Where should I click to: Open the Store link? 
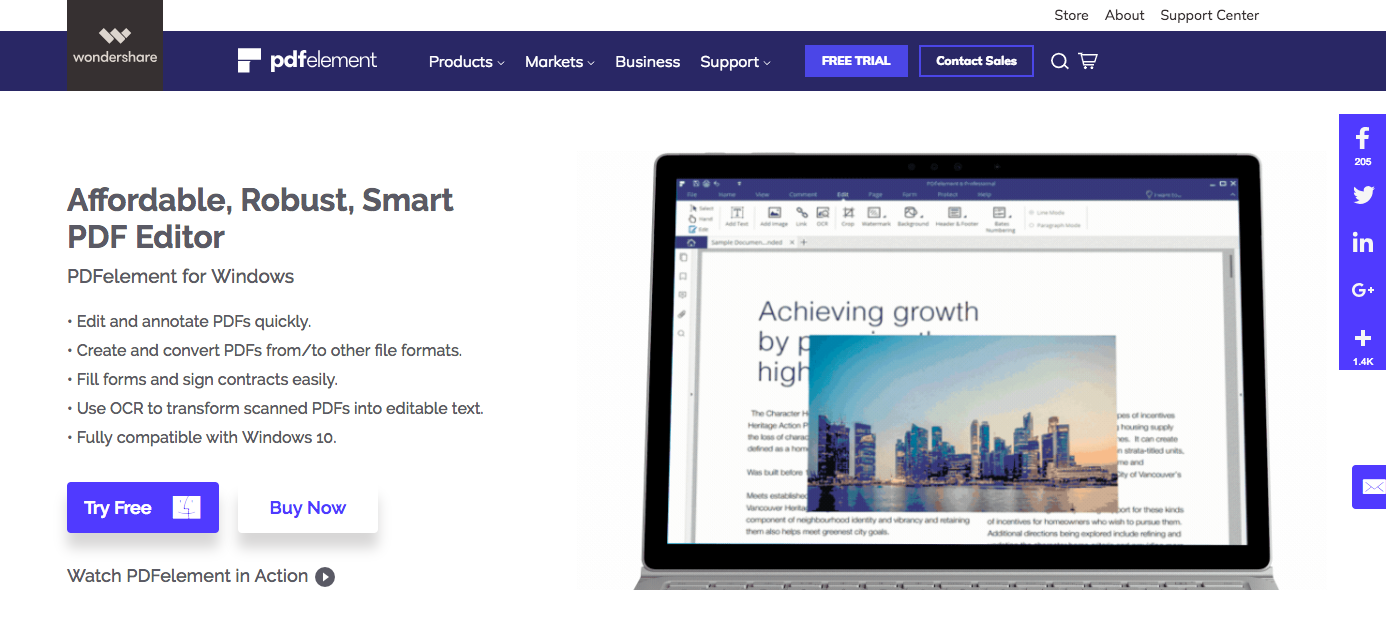(1071, 15)
